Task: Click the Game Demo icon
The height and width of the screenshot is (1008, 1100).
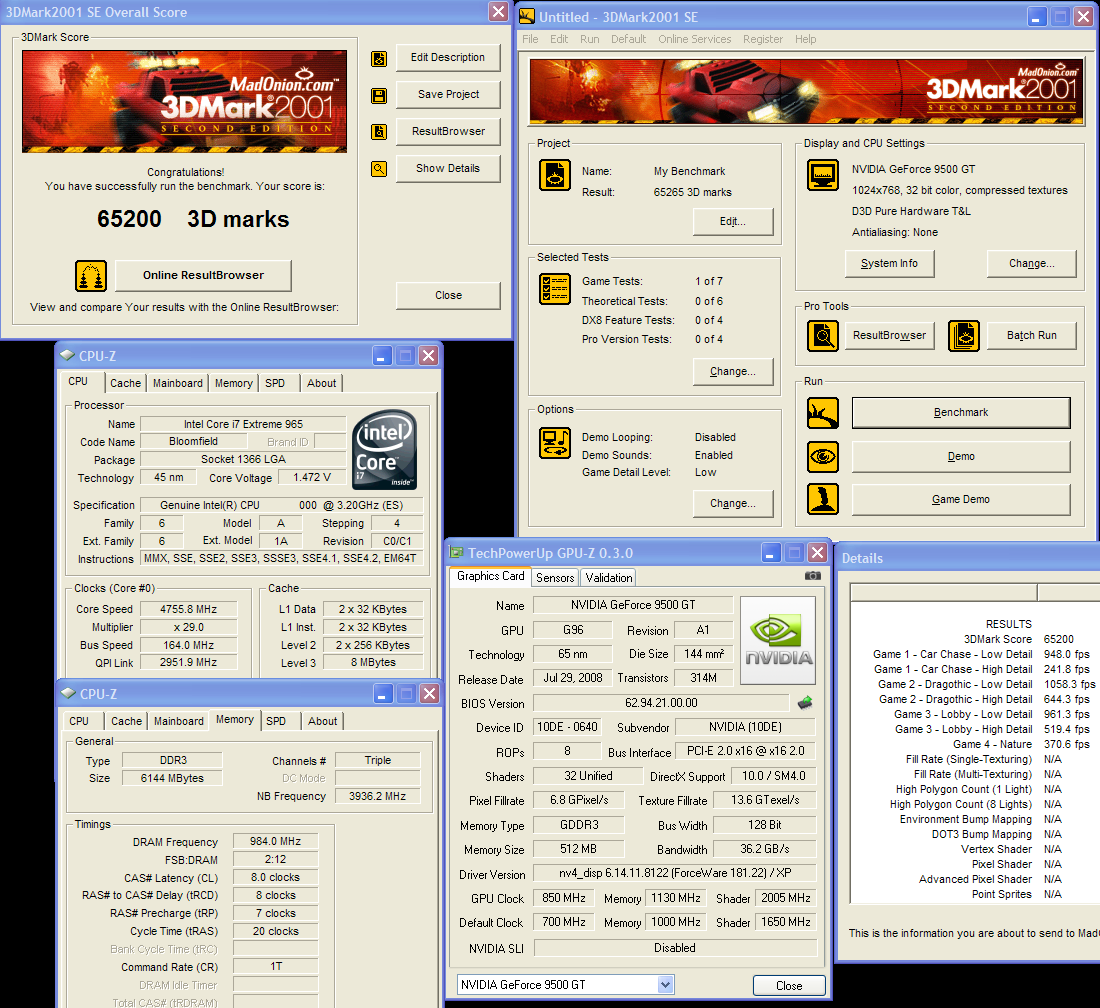Action: 823,499
